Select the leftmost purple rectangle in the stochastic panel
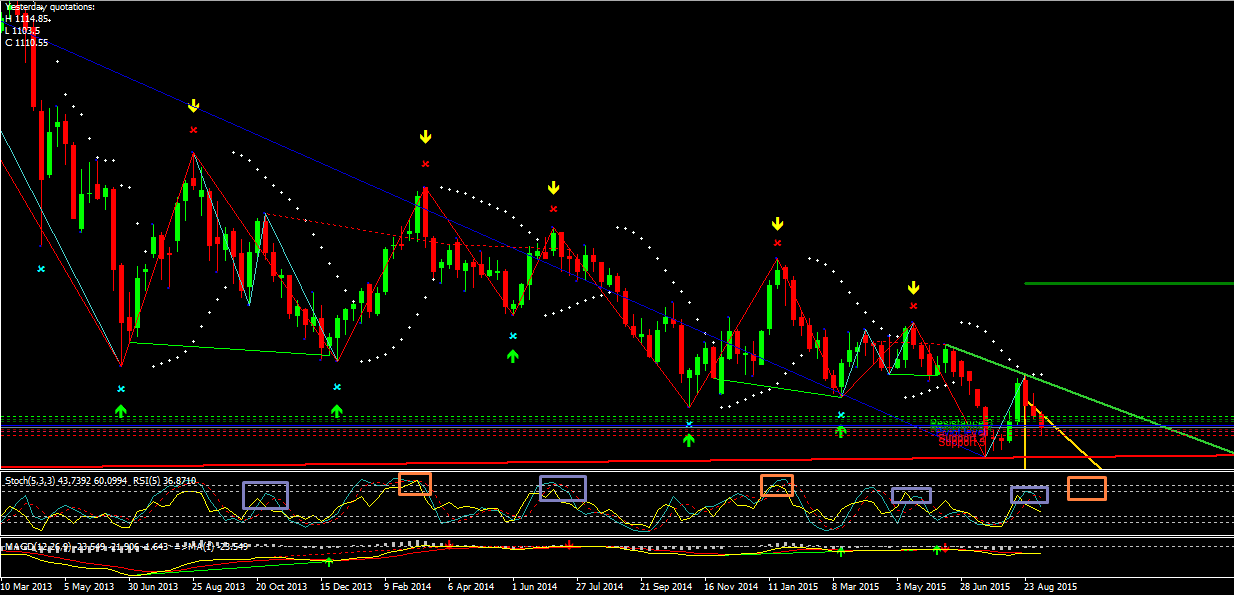 pos(265,496)
